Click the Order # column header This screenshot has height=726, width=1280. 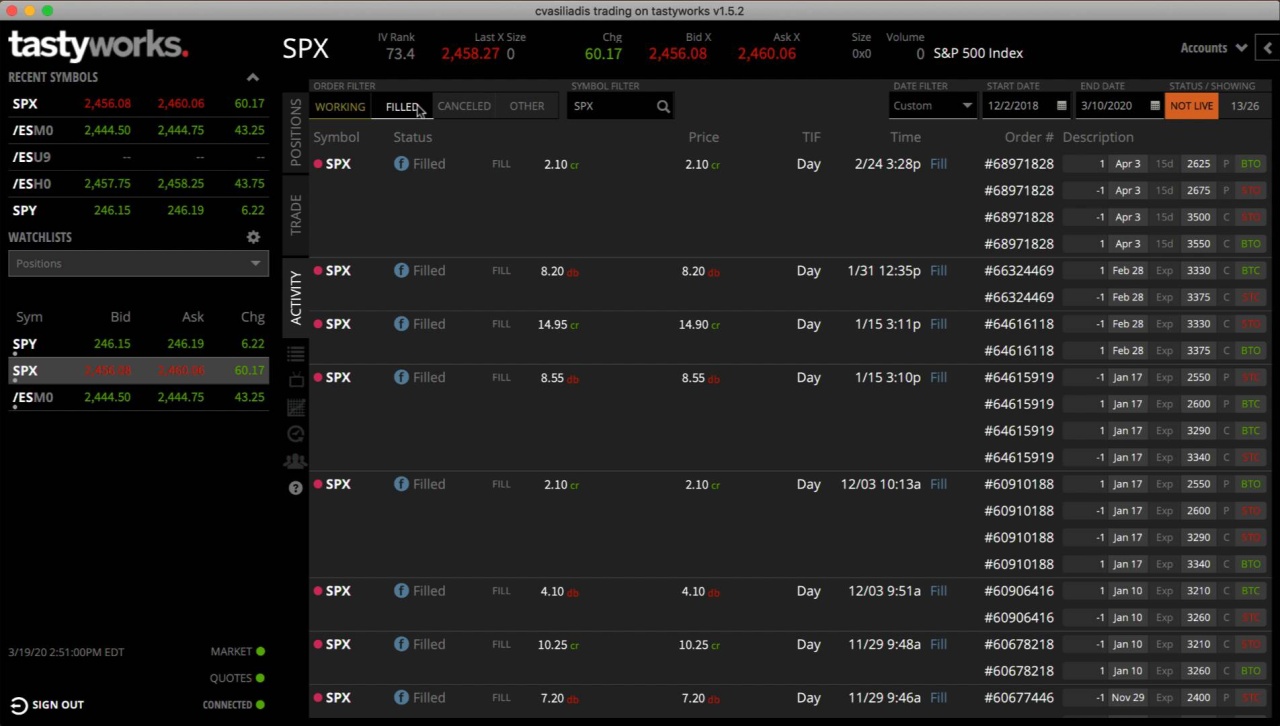pos(1029,137)
